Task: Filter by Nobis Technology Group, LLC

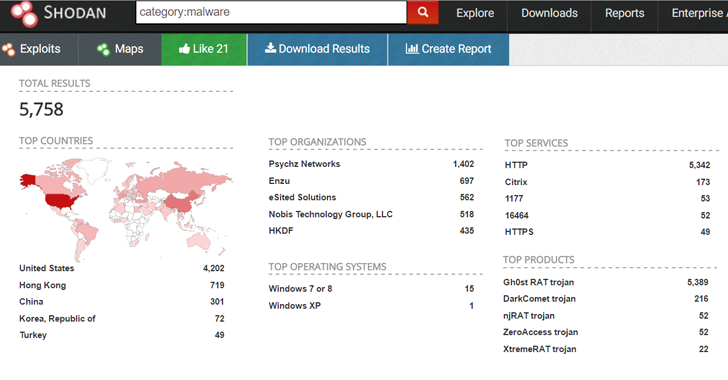Action: tap(331, 214)
